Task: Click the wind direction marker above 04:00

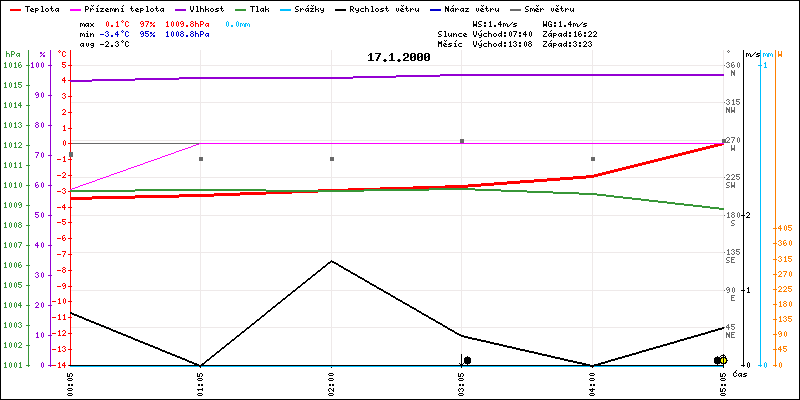Action: point(593,159)
